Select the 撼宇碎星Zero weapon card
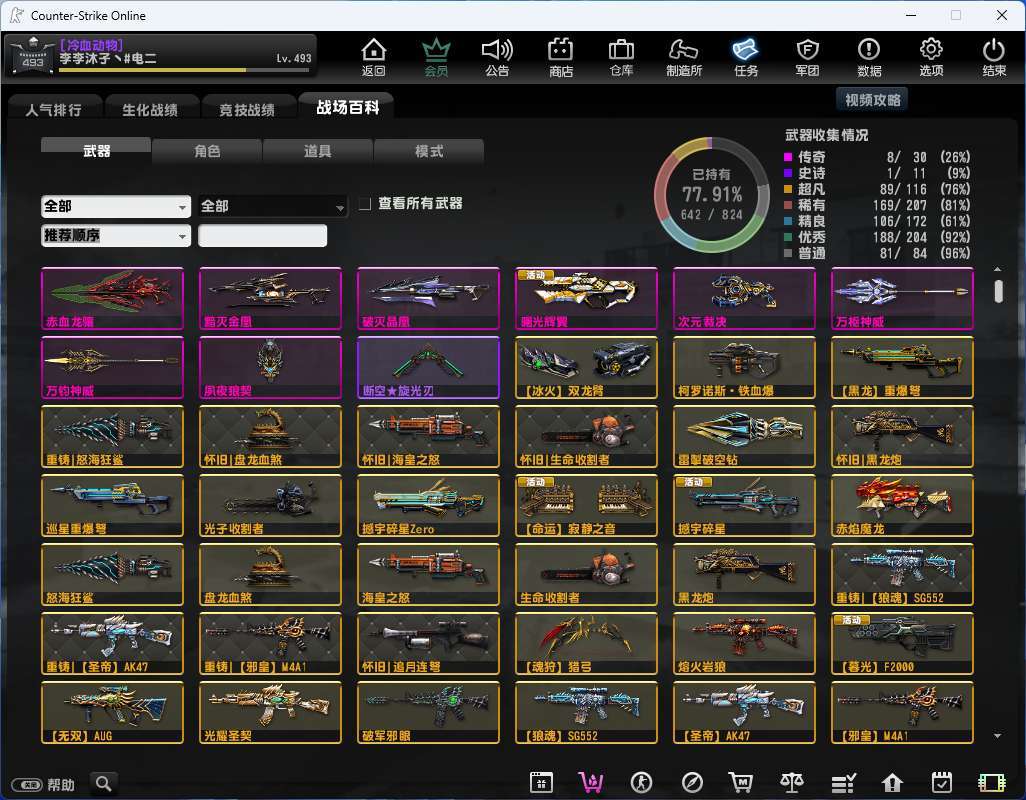This screenshot has height=800, width=1026. [429, 506]
